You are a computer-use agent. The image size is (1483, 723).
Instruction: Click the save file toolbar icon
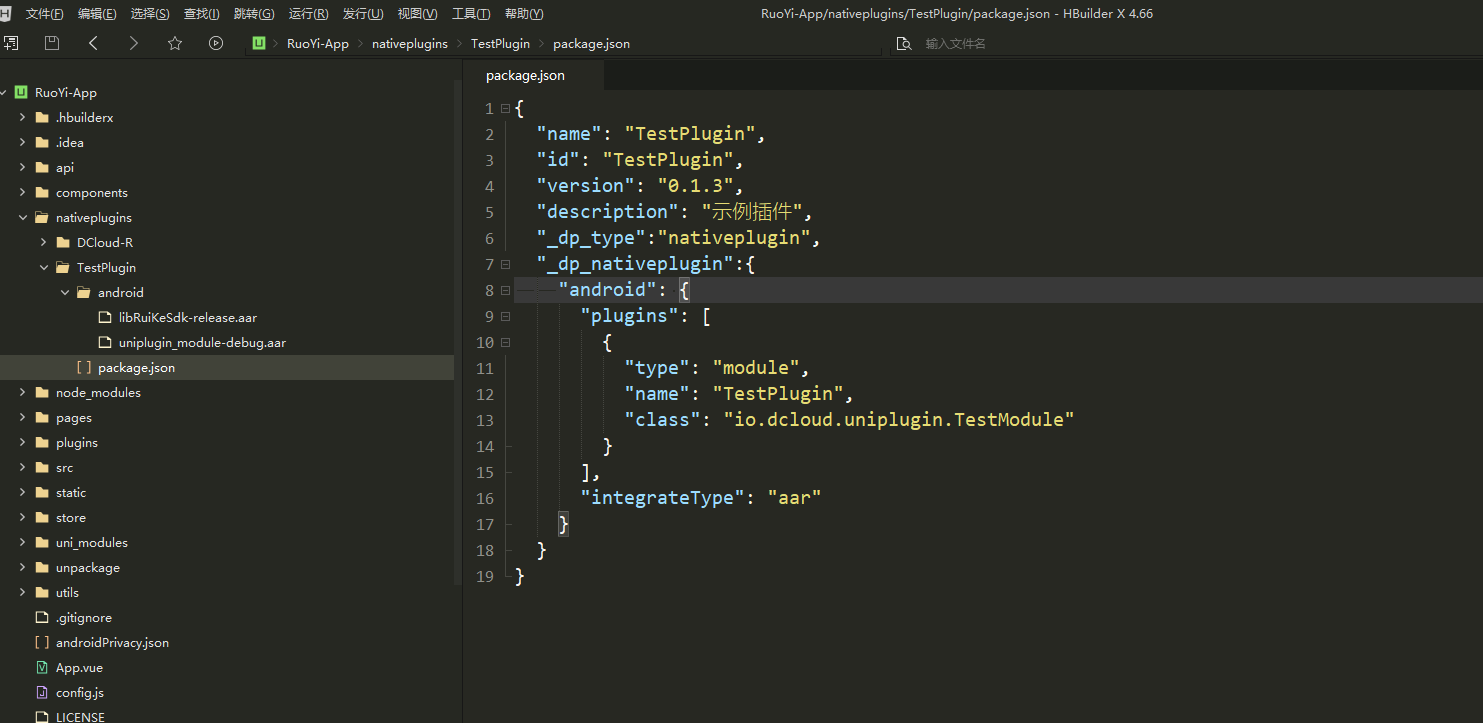coord(52,43)
